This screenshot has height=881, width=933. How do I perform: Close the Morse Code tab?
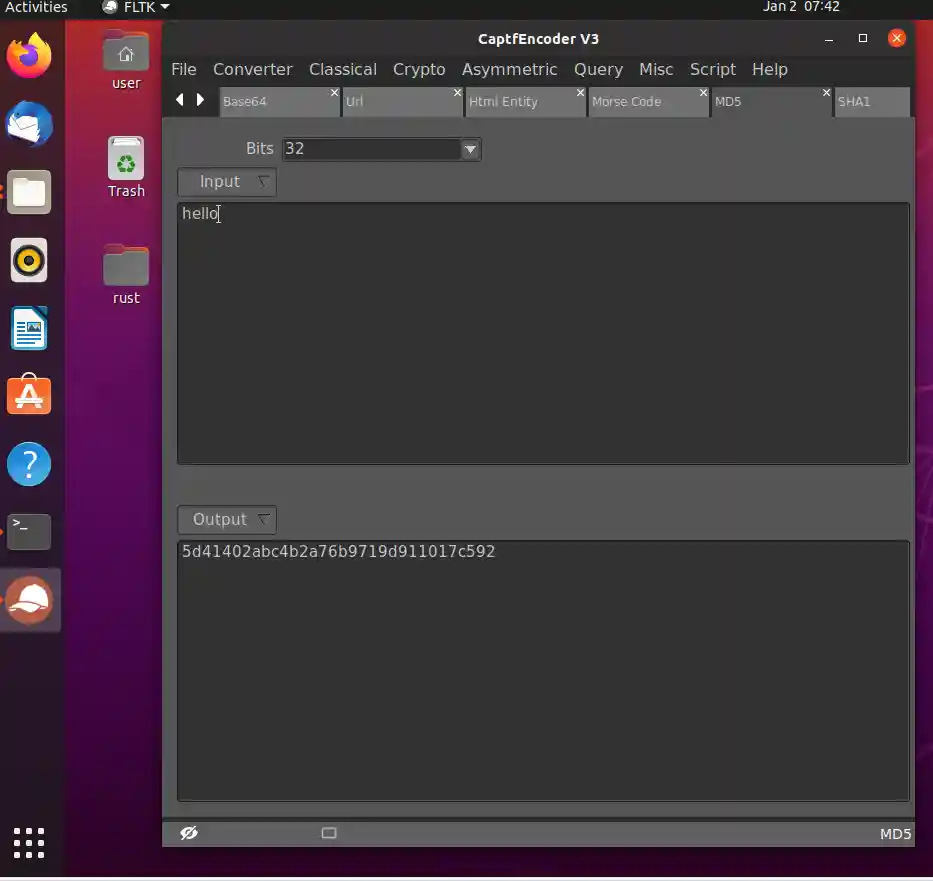click(x=704, y=92)
